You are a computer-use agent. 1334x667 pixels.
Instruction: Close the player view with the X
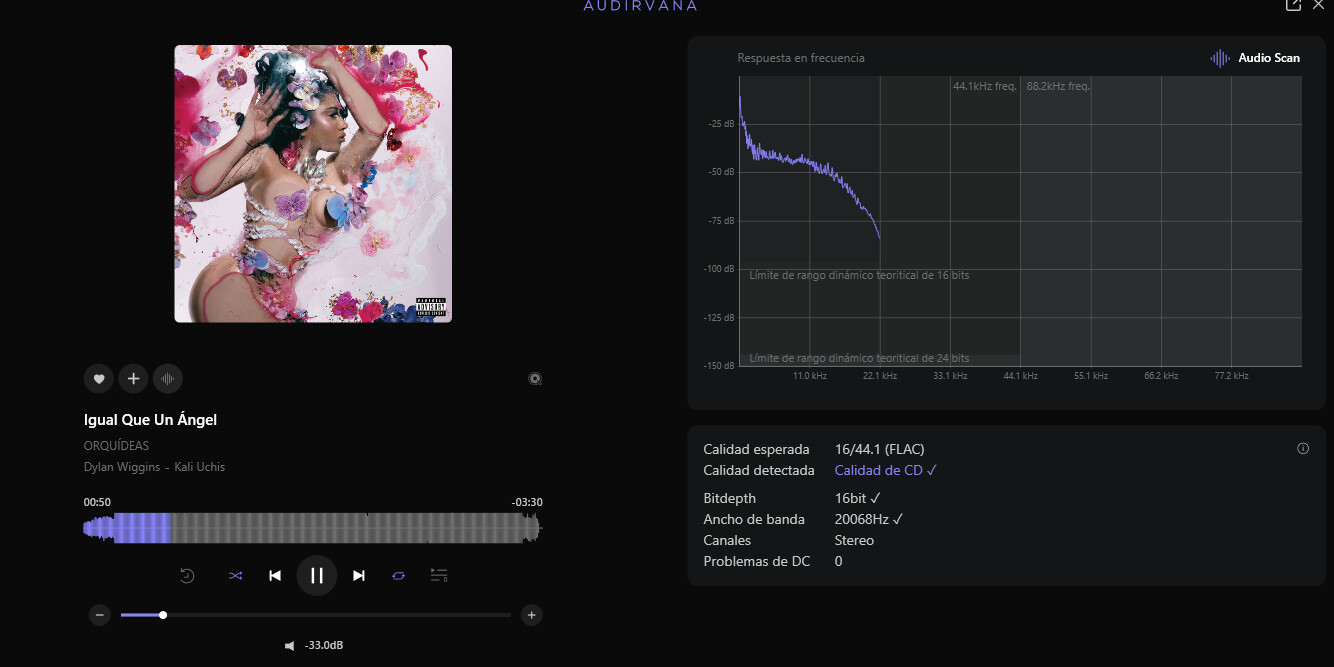(x=1318, y=5)
